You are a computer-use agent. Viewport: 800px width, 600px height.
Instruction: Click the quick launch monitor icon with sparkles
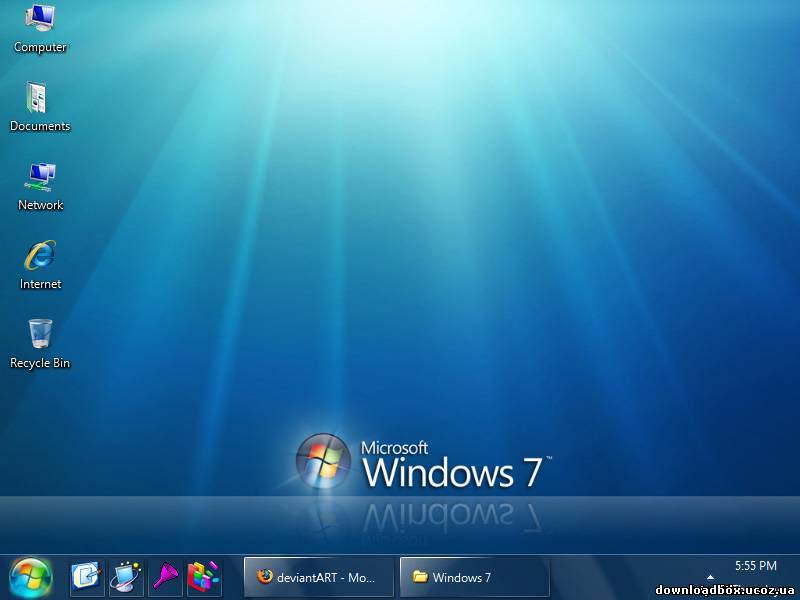click(126, 578)
